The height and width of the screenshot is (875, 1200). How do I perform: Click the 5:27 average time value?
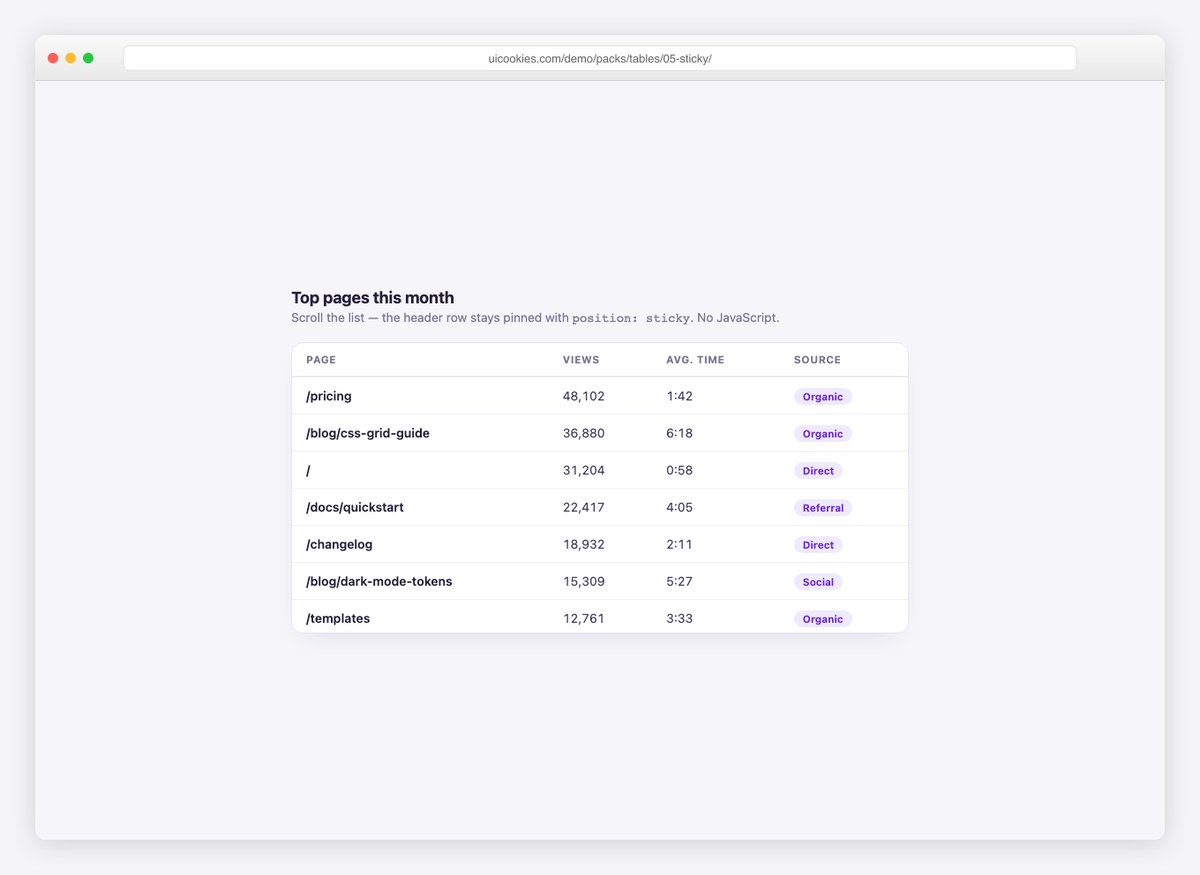(x=680, y=581)
